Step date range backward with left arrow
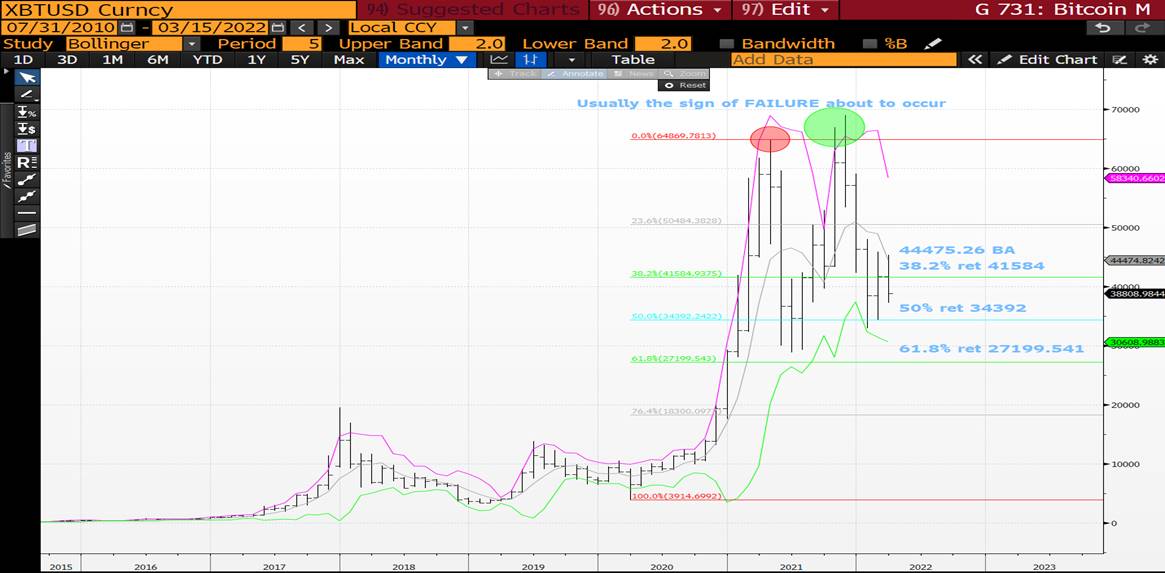This screenshot has height=573, width=1165. tap(301, 27)
